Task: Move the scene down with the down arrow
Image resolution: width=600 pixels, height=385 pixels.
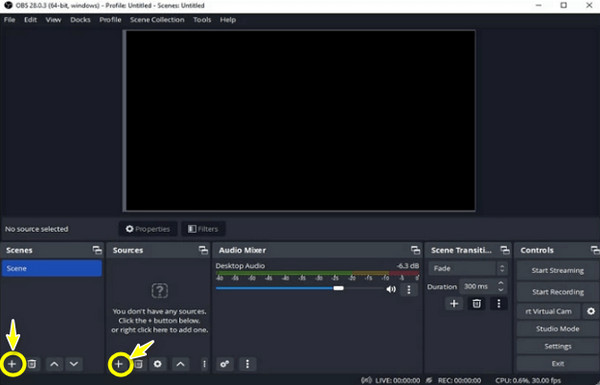Action: (74, 364)
